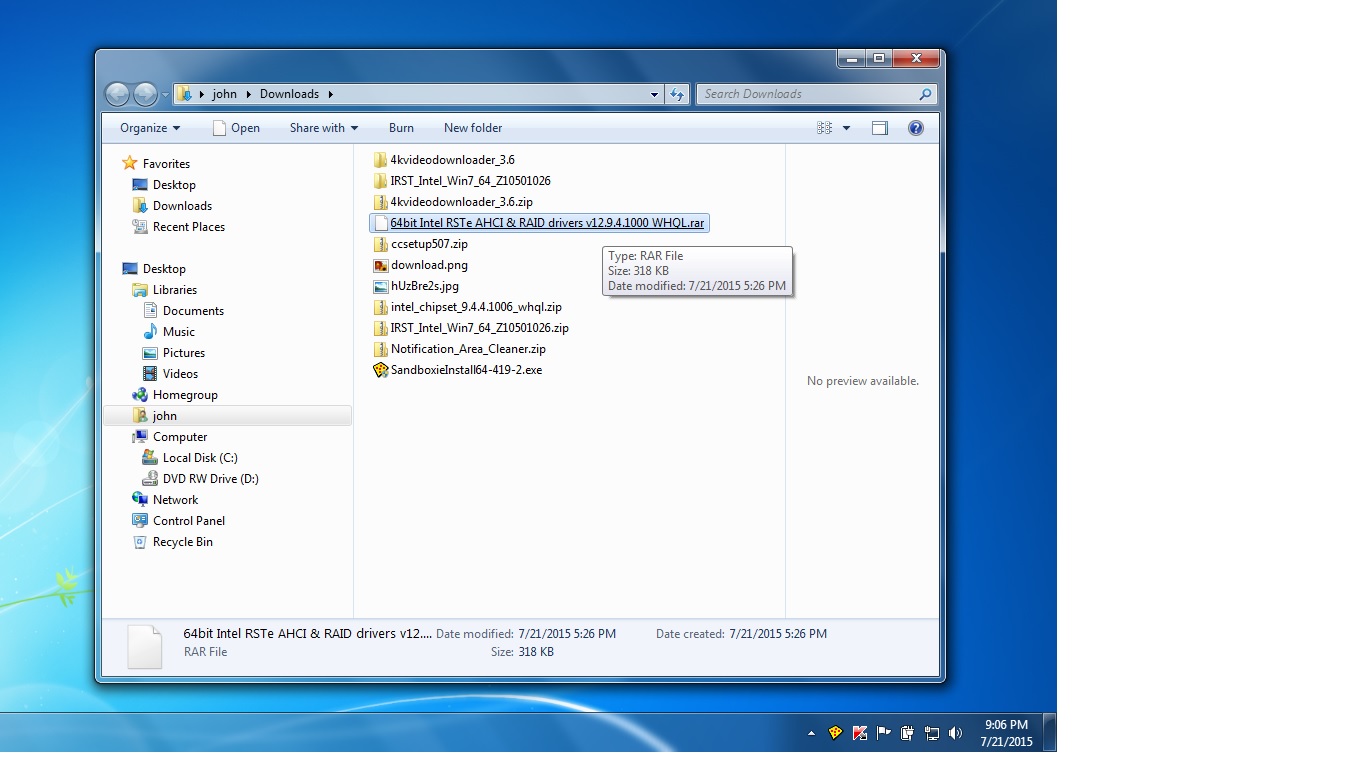
Task: Click Date created value in details pane
Action: point(778,634)
